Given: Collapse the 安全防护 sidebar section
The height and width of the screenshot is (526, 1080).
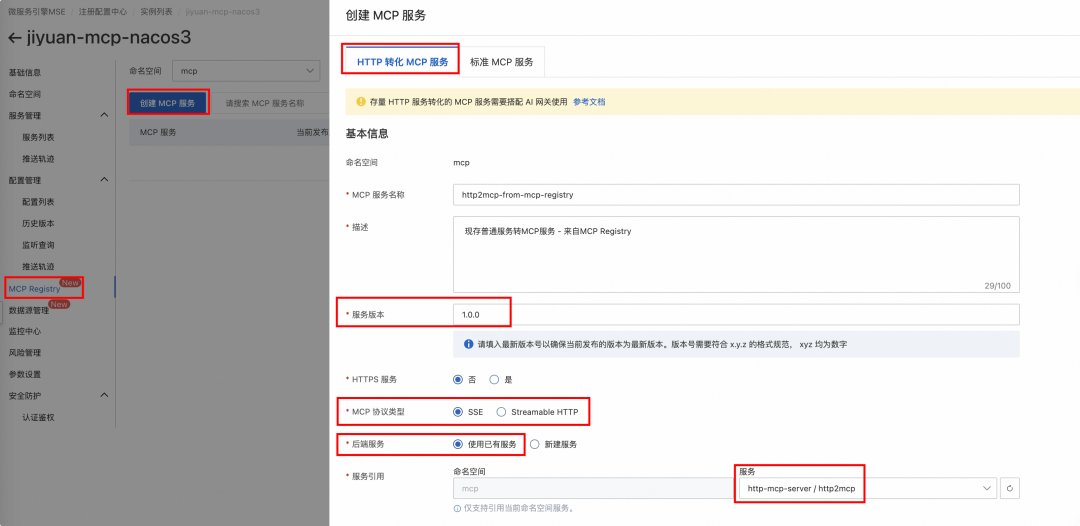Looking at the screenshot, I should coord(104,395).
